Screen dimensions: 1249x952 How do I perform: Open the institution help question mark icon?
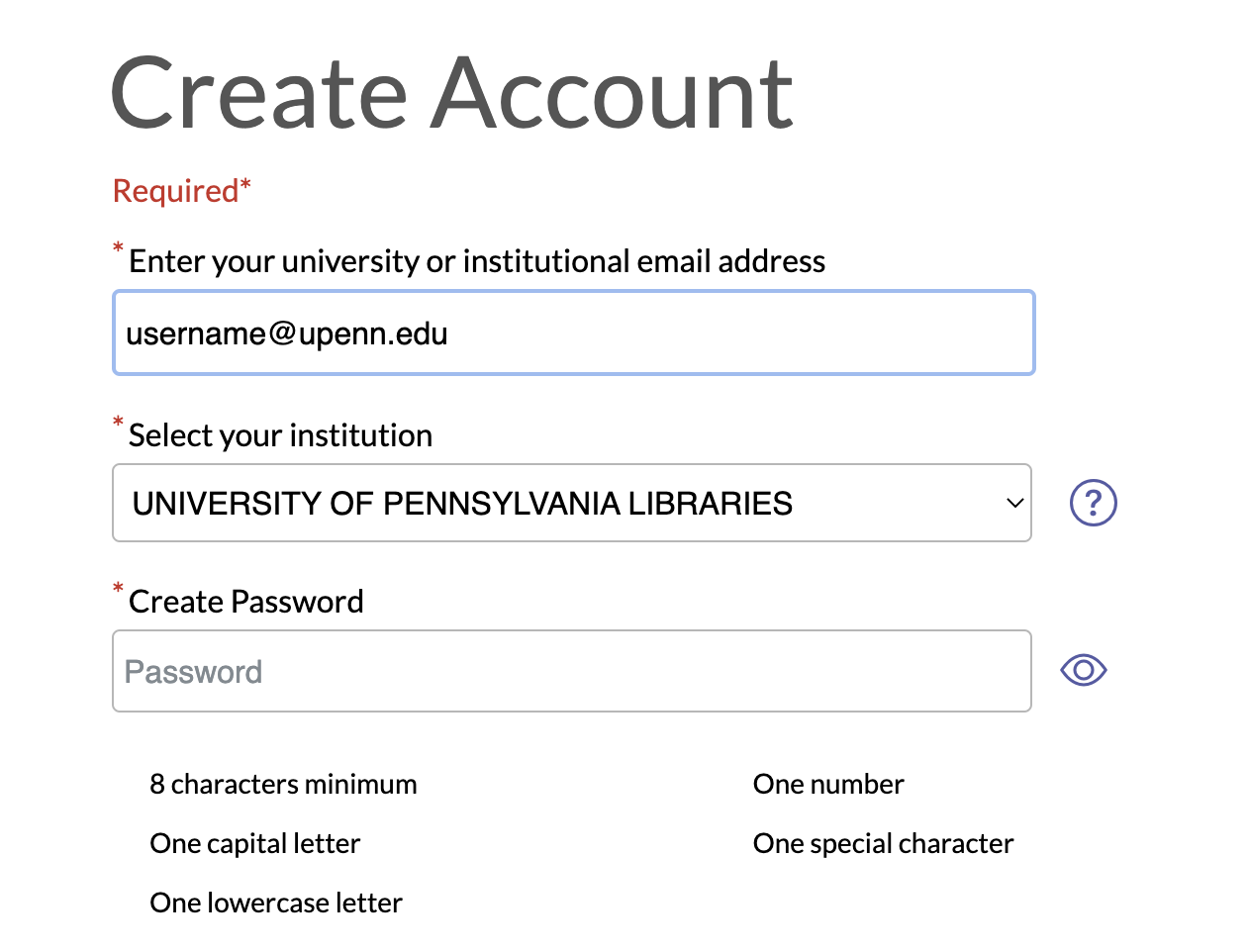[x=1093, y=503]
